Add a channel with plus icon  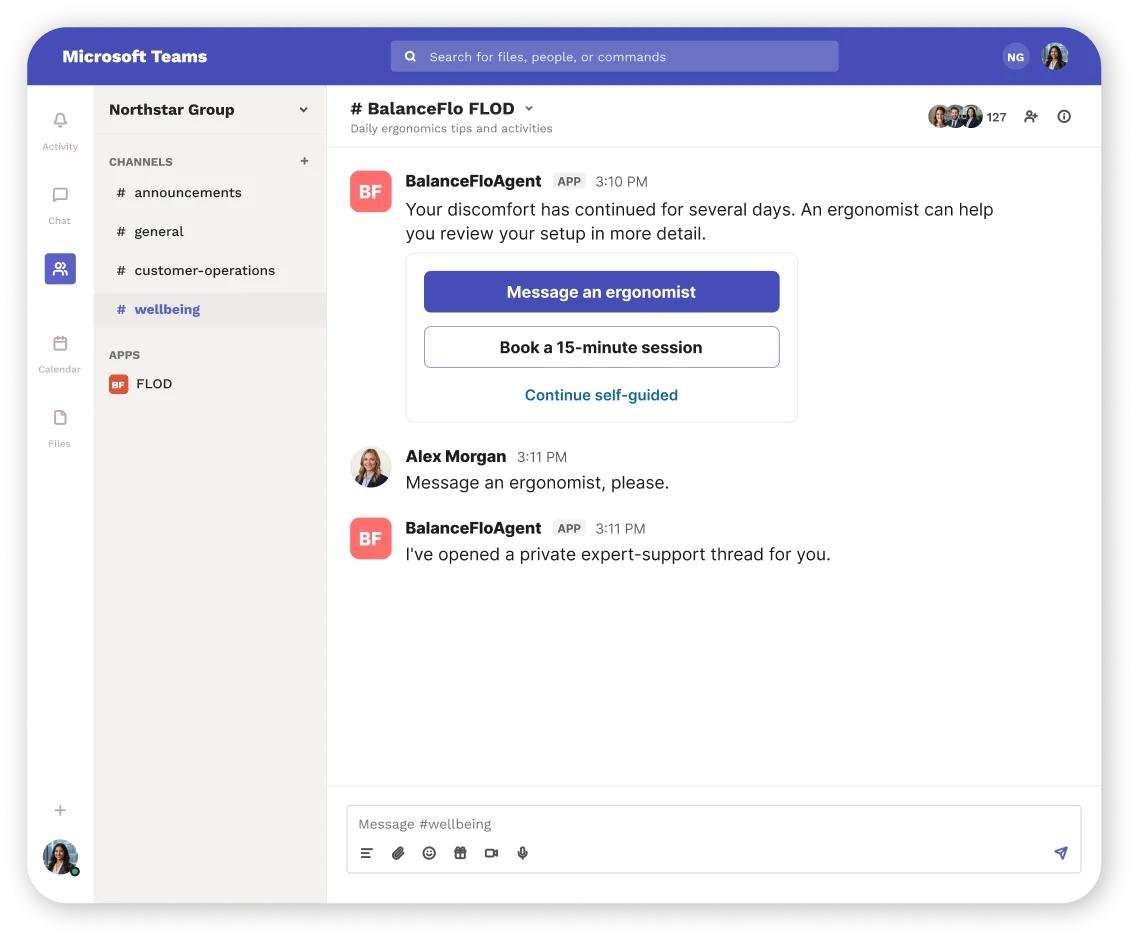click(305, 161)
